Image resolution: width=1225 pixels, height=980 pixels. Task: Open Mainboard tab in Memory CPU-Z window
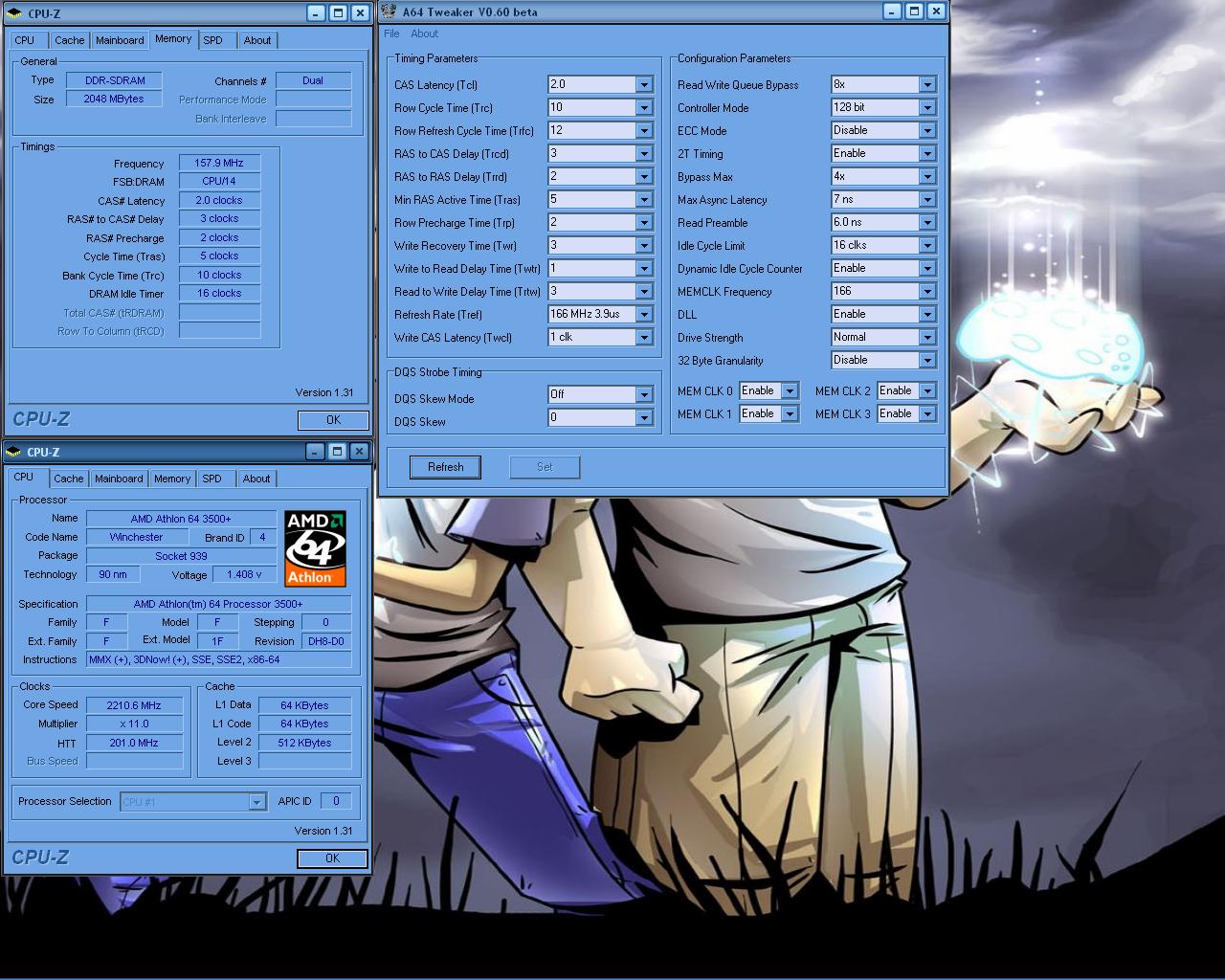(x=120, y=40)
